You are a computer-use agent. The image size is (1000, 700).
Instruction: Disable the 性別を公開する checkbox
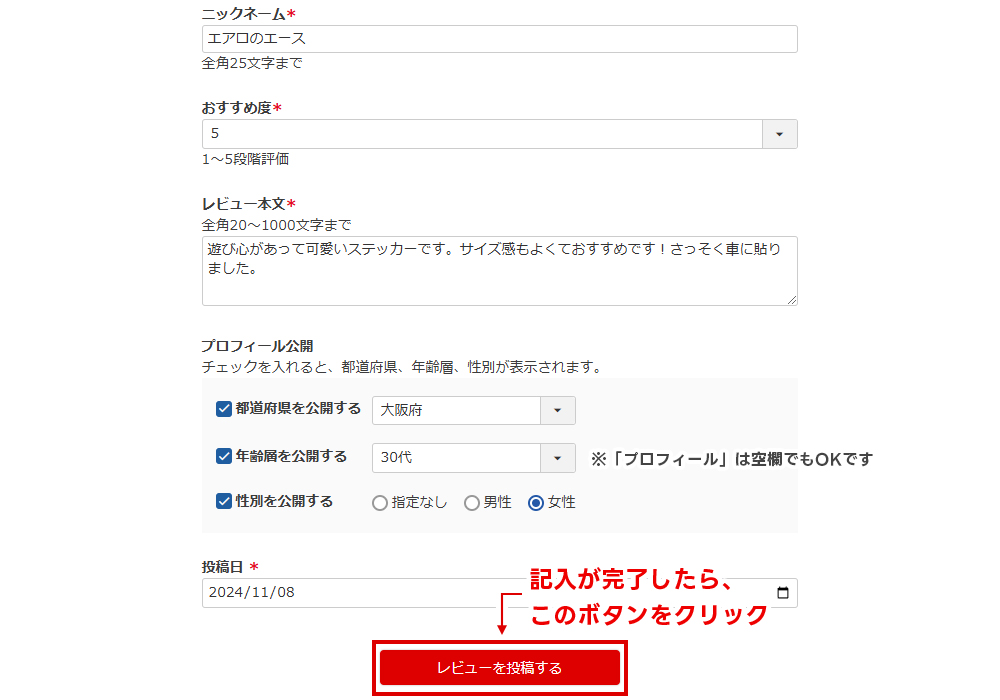tap(224, 502)
